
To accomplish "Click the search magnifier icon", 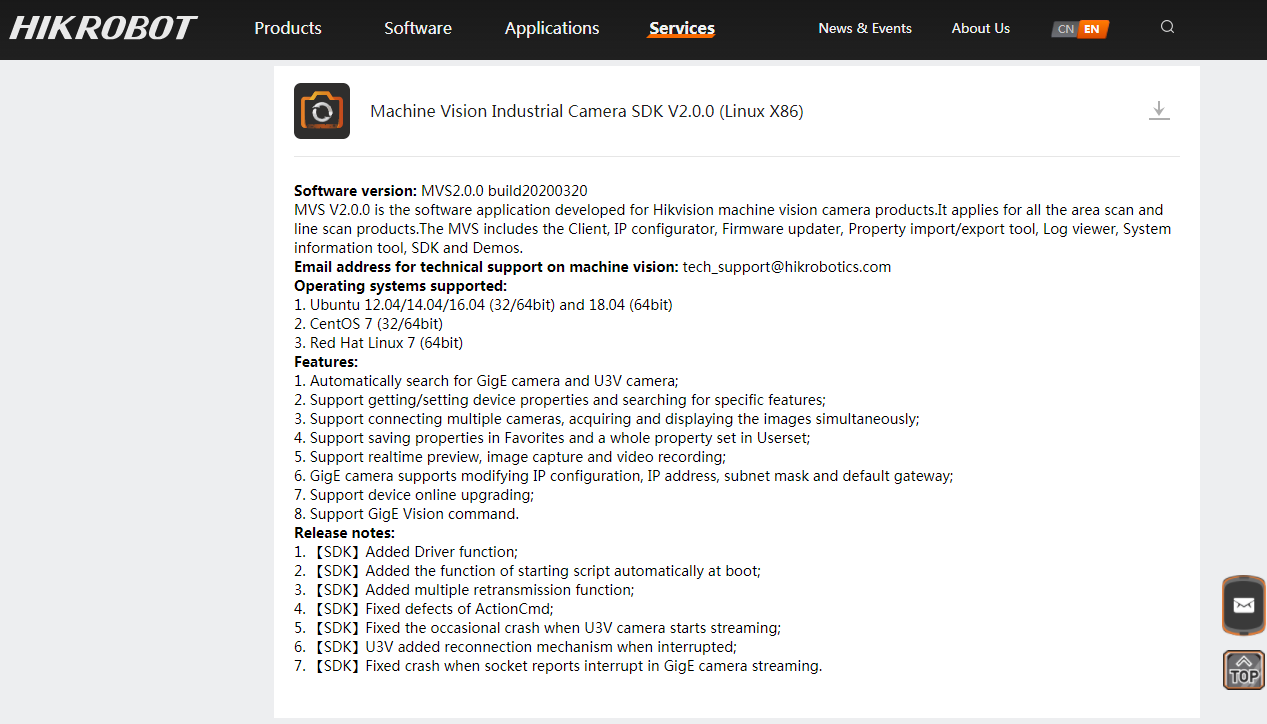I will coord(1167,27).
